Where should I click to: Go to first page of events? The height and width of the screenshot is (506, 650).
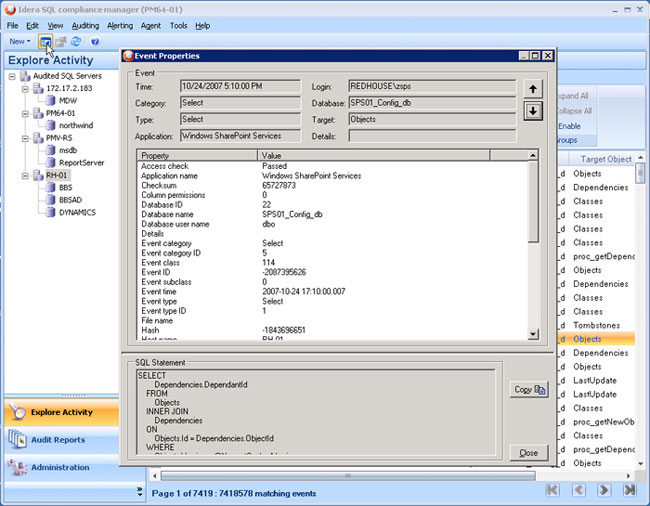point(553,490)
